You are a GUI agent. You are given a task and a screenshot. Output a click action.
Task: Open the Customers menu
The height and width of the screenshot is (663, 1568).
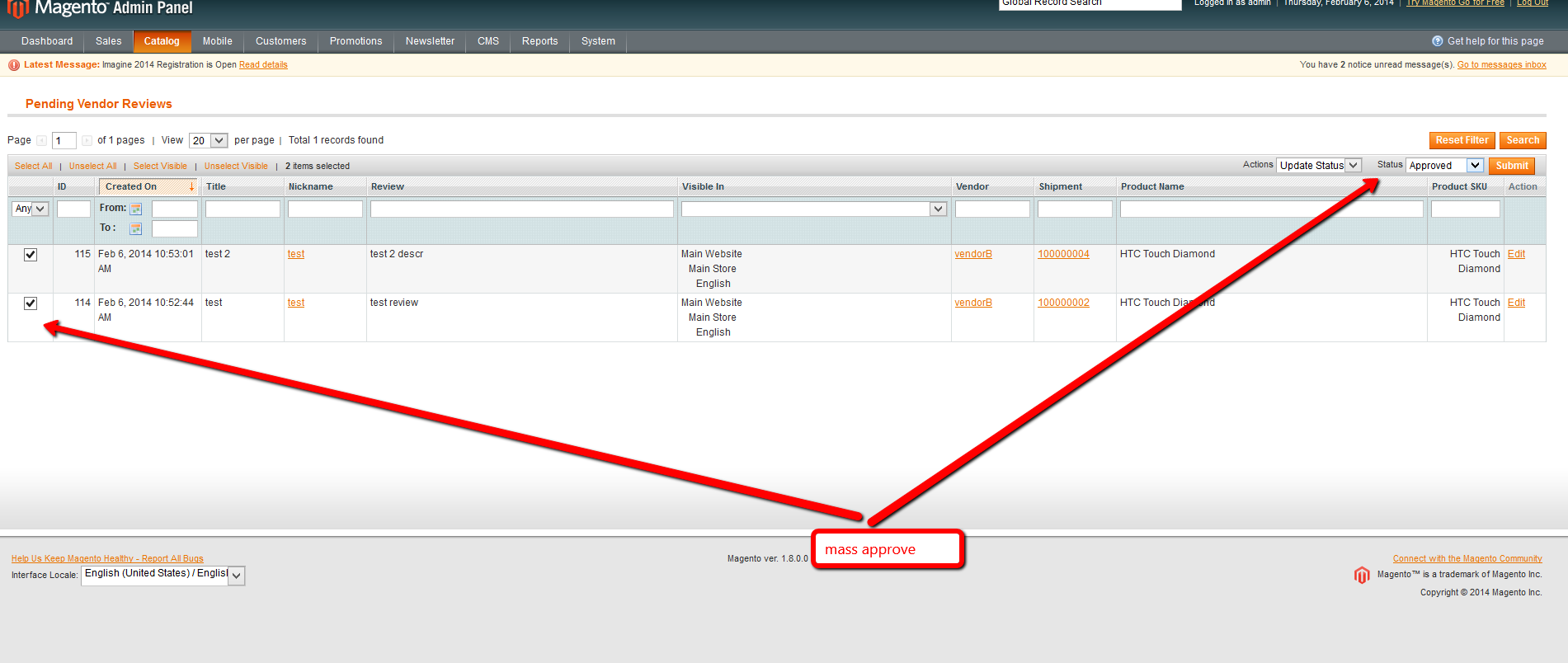click(280, 41)
